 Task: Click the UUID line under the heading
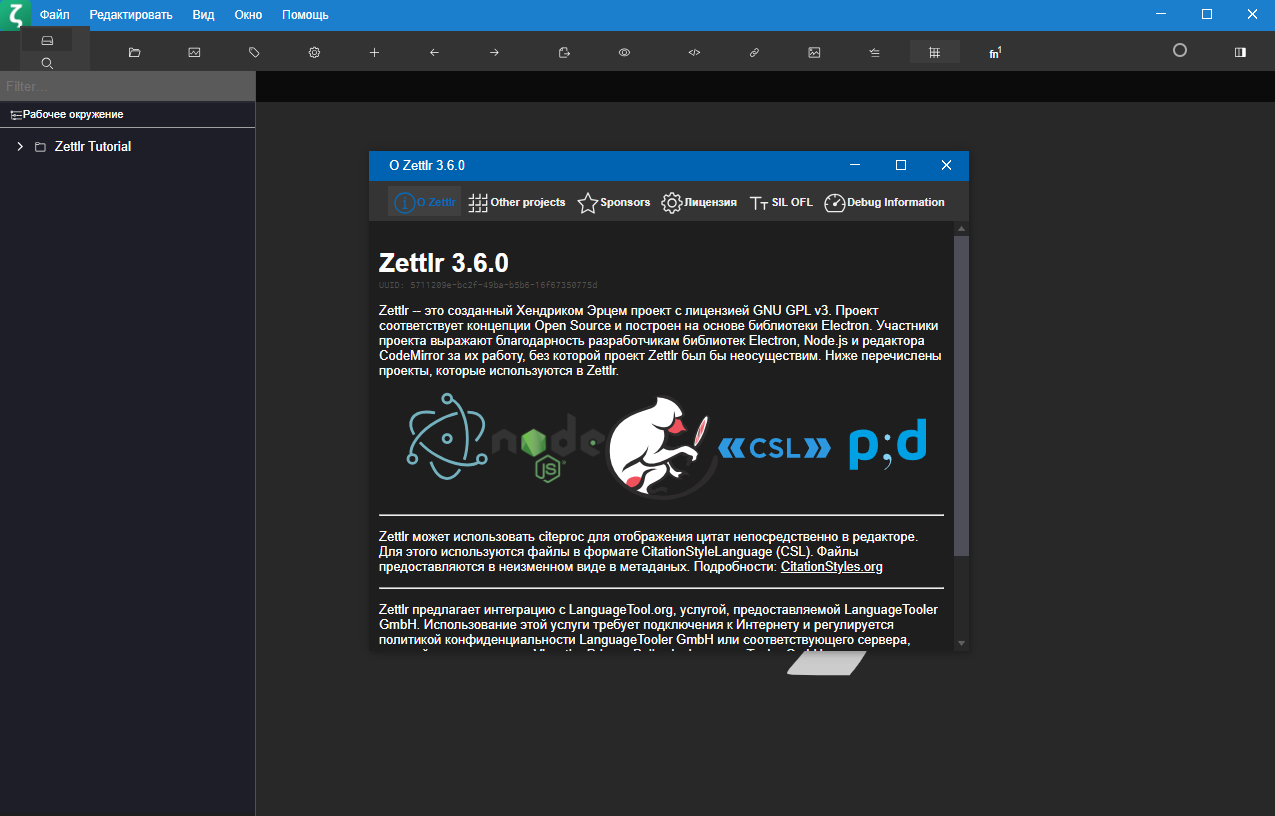(x=488, y=286)
